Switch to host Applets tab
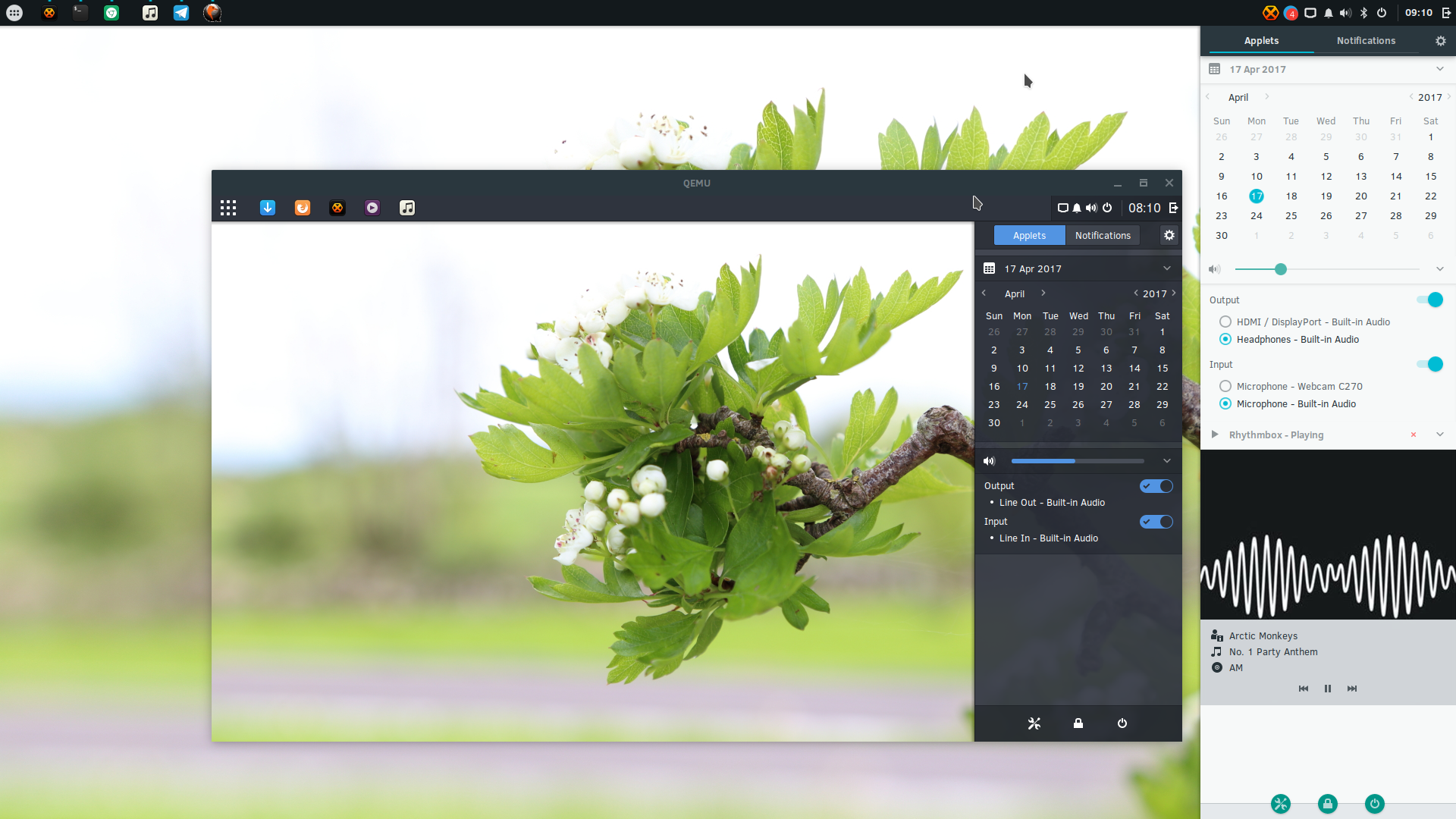This screenshot has height=819, width=1456. [1261, 41]
